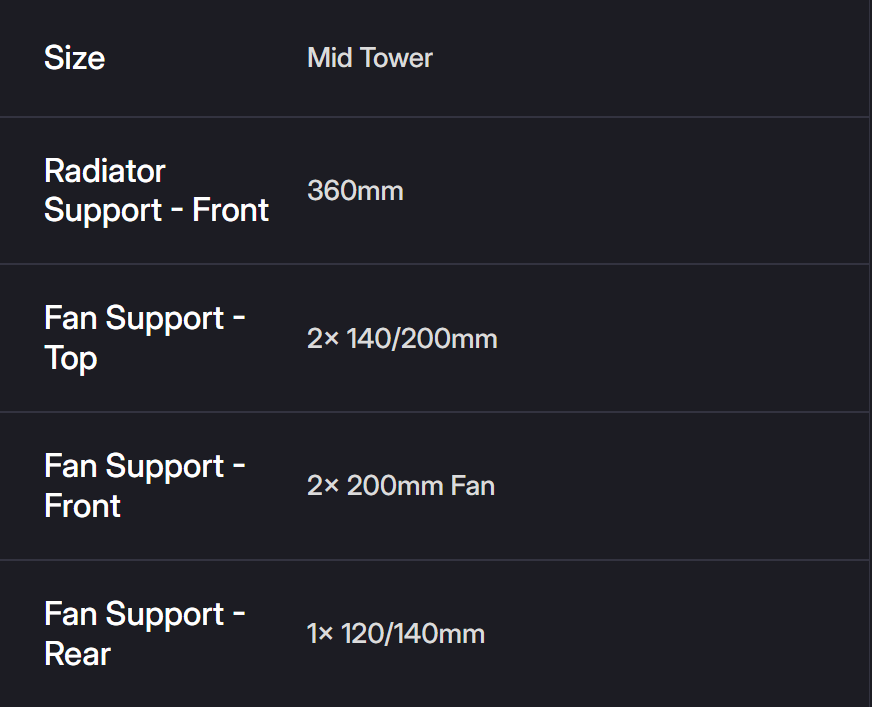Click the Mid Tower value text
Viewport: 872px width, 707px height.
(x=370, y=58)
